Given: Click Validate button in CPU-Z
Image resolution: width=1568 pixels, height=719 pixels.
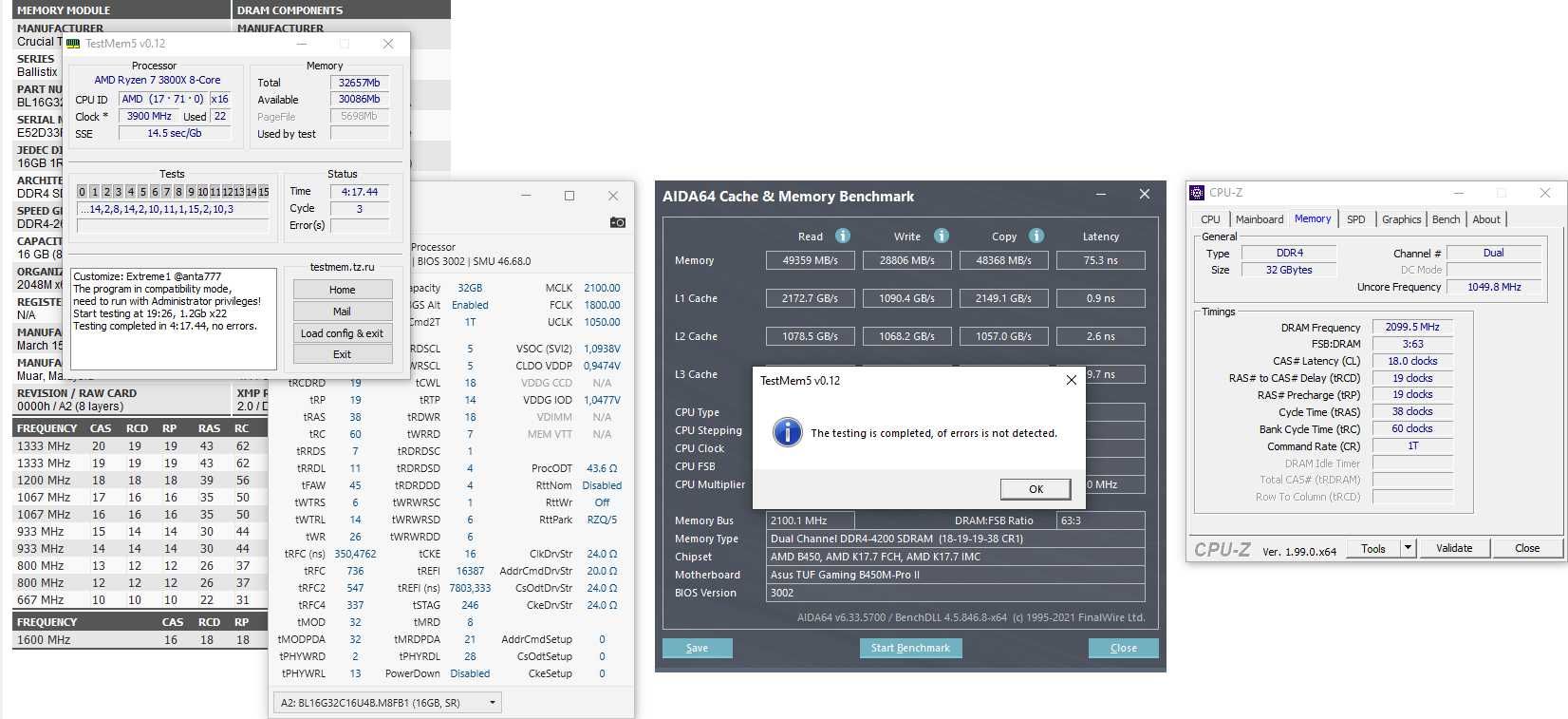Looking at the screenshot, I should tap(1453, 548).
